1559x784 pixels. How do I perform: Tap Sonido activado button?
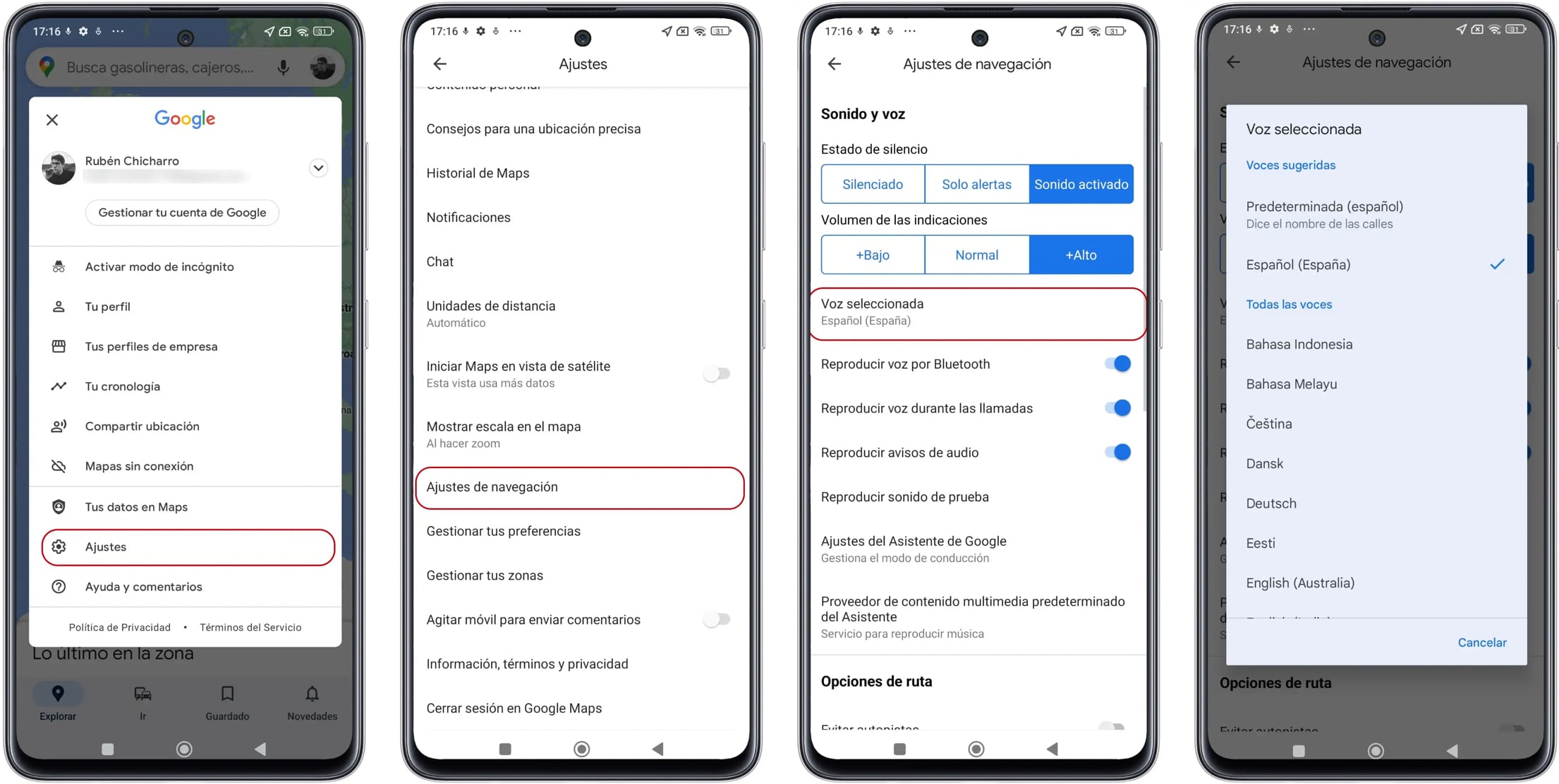click(x=1081, y=184)
